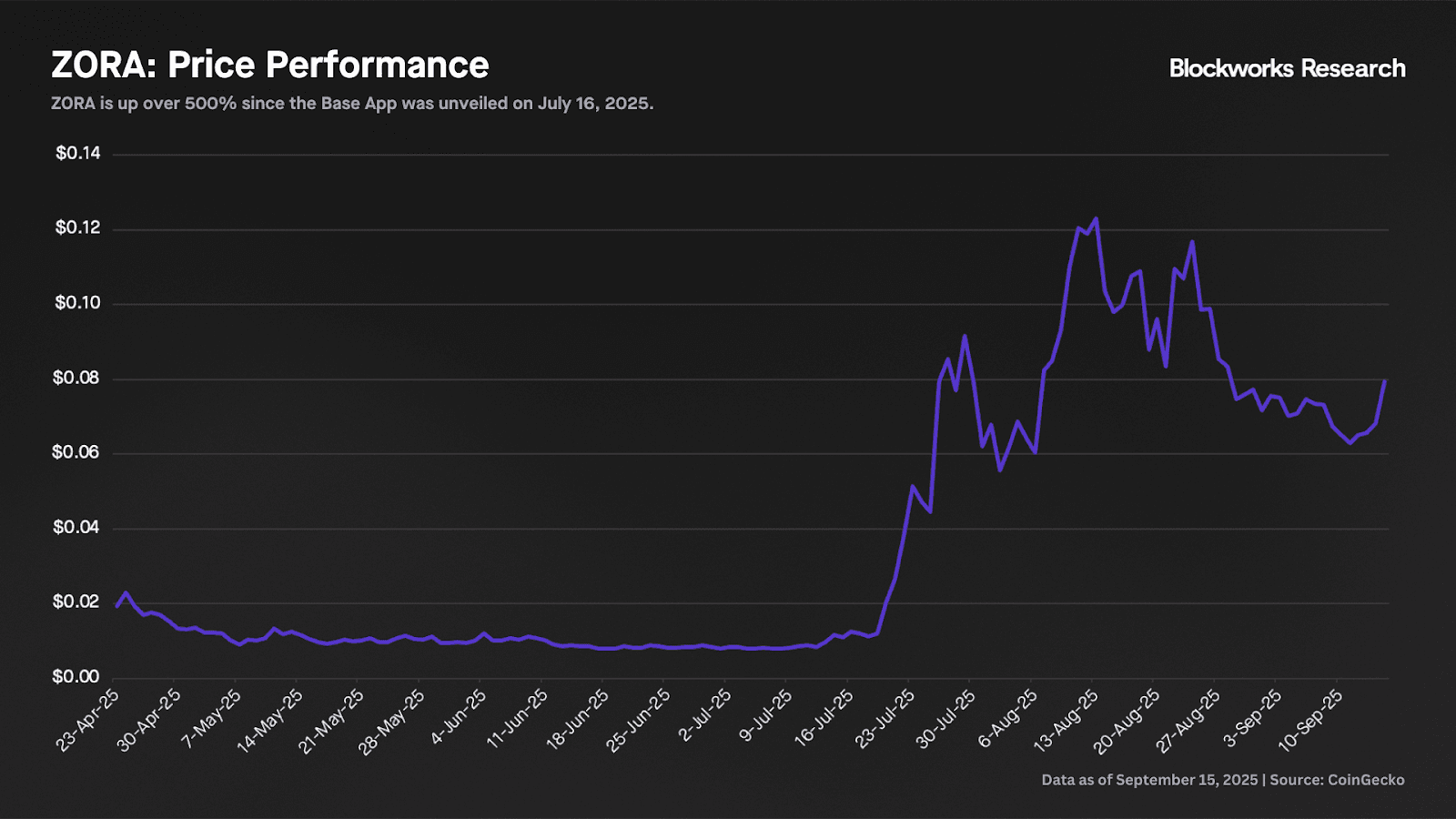Screen dimensions: 1456x819
Task: Click the '$0.00' y-axis label
Action: coord(76,676)
